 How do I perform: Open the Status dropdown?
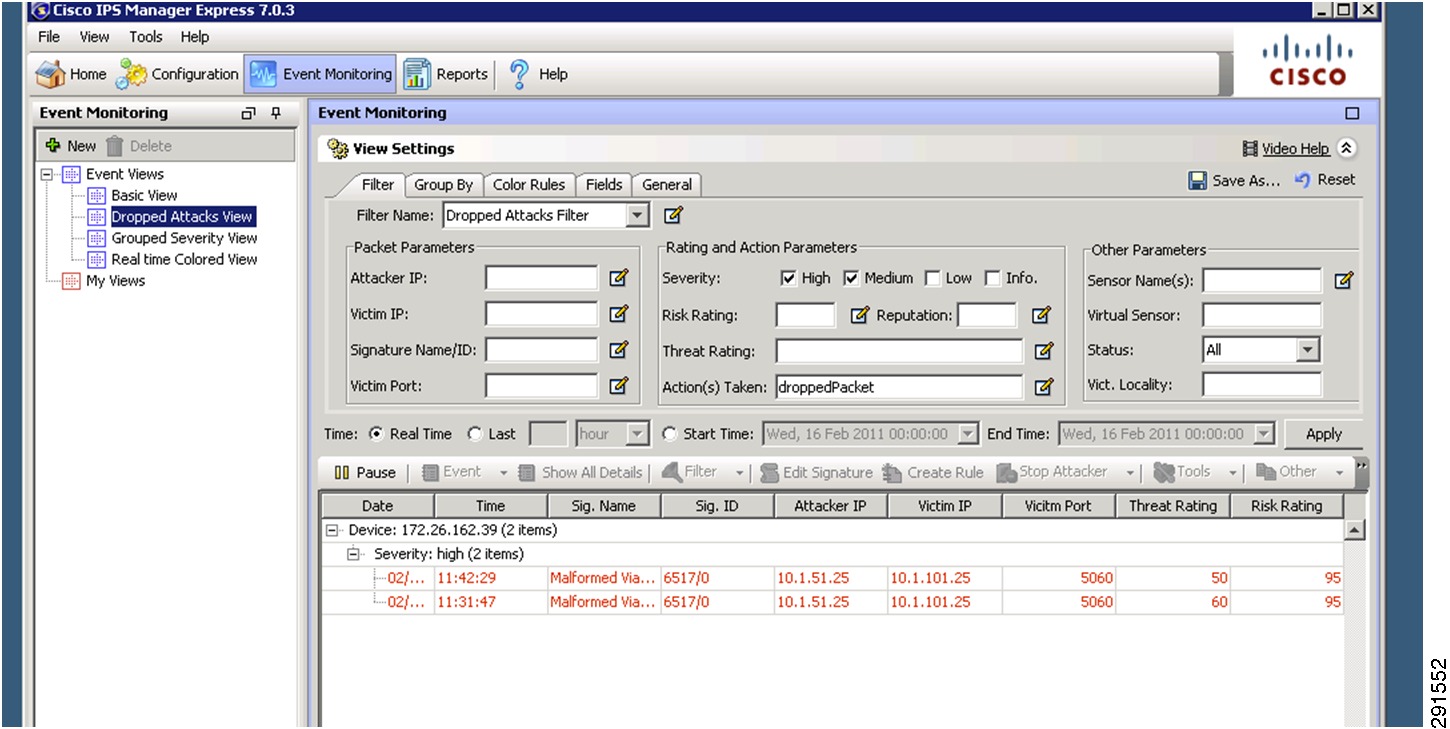point(1308,350)
